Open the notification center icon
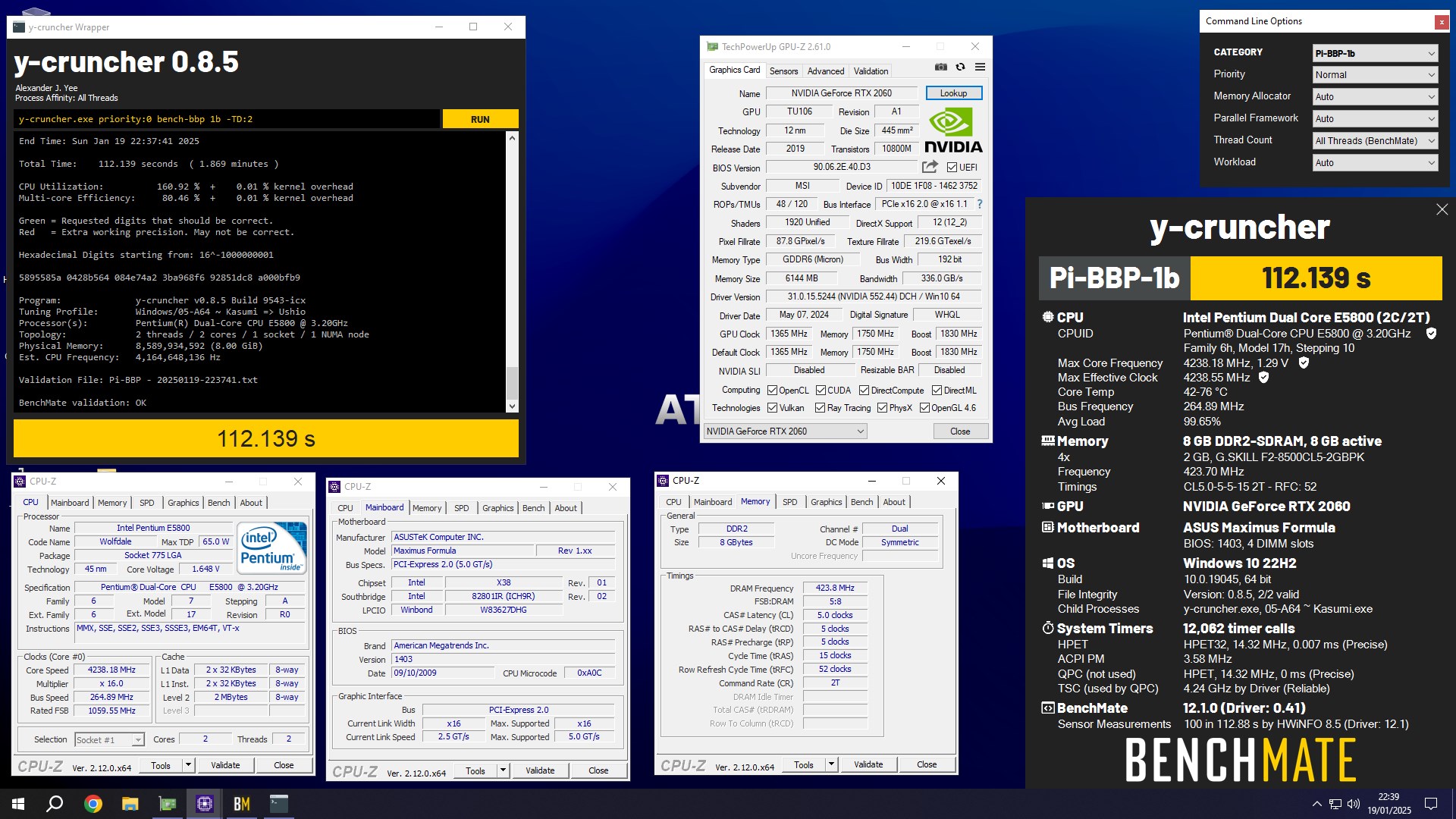Screen dimensions: 1456x819 tap(1431, 804)
